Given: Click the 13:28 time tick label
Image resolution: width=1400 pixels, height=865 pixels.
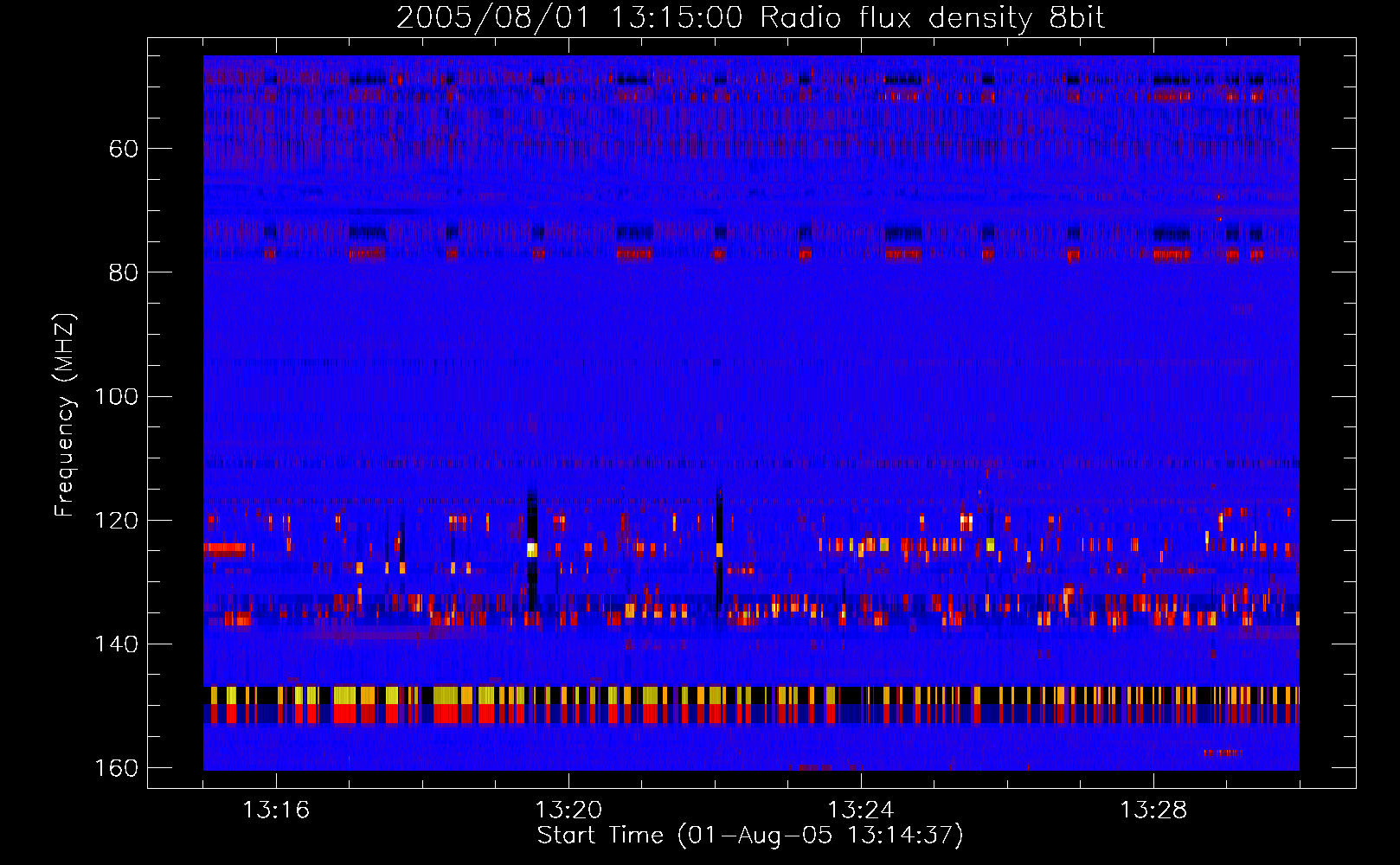Looking at the screenshot, I should (1153, 810).
